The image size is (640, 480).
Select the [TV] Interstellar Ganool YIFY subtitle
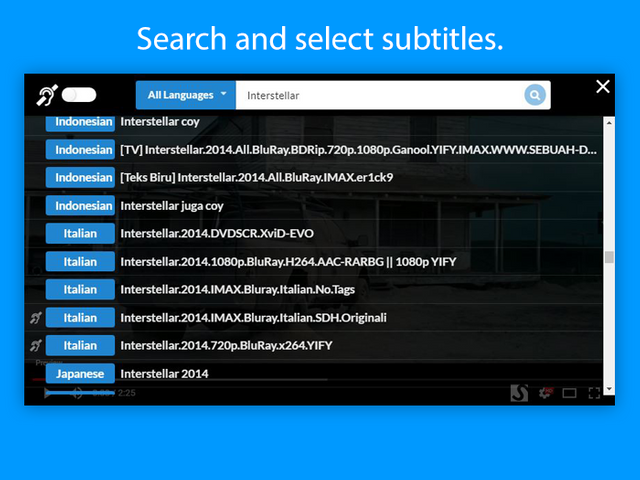358,150
